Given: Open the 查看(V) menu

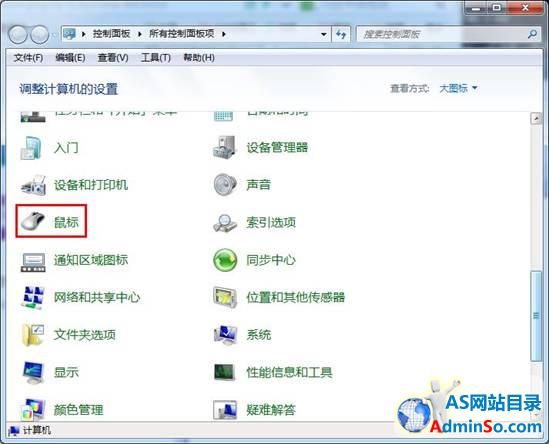Looking at the screenshot, I should pos(113,57).
